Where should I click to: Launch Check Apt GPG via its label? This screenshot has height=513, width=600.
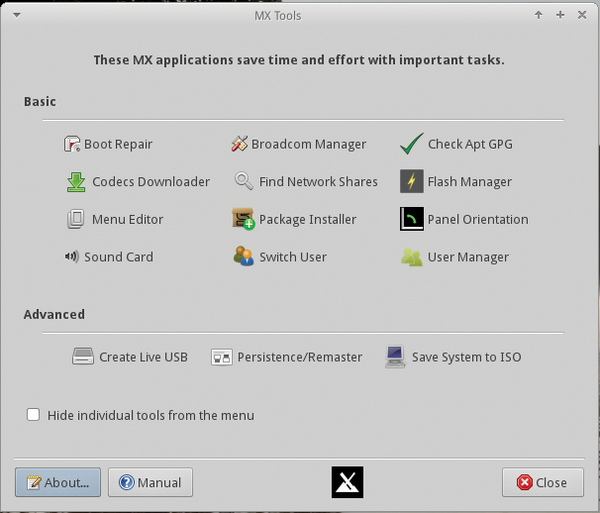(x=470, y=144)
